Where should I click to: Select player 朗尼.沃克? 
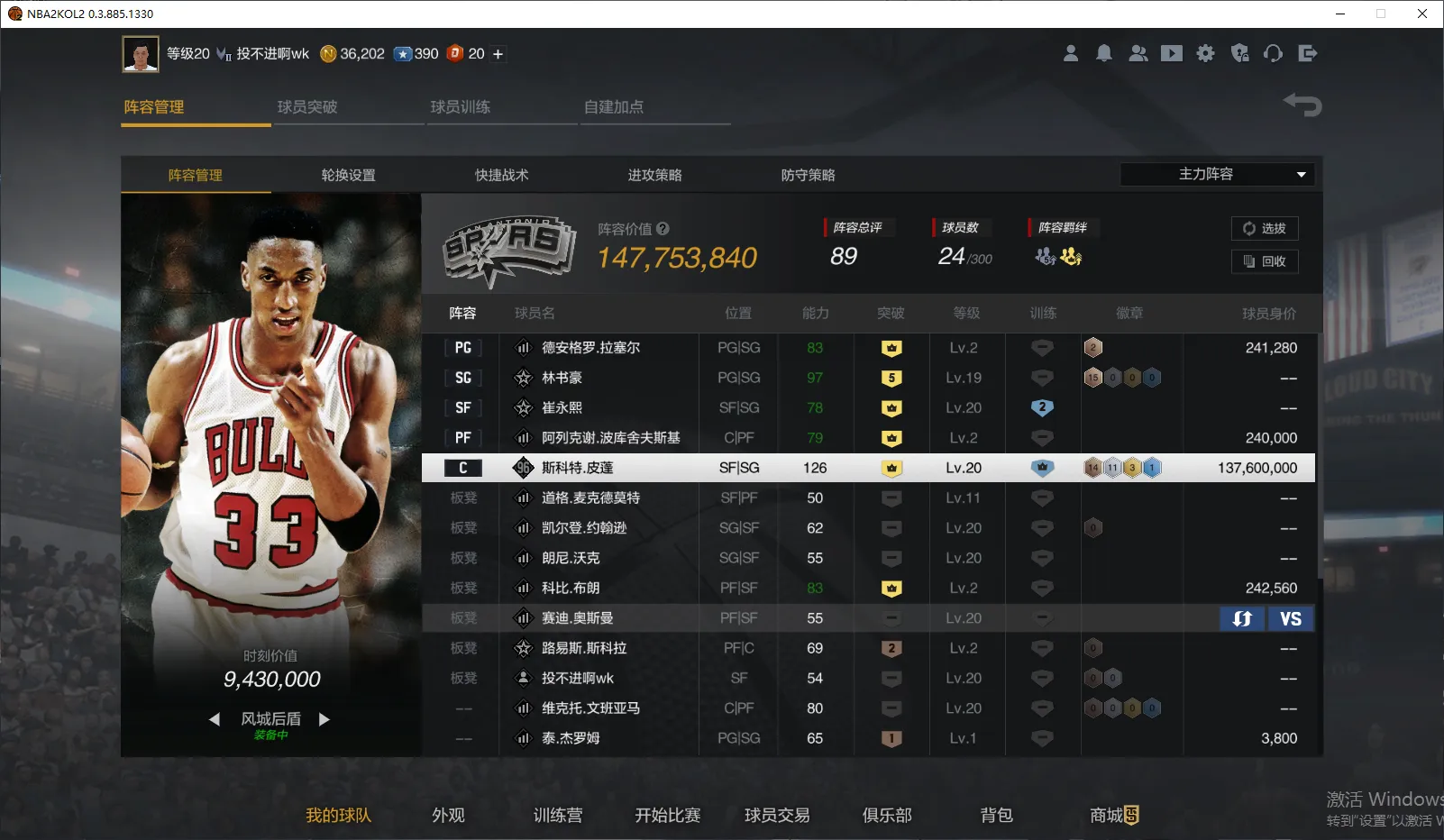[571, 558]
